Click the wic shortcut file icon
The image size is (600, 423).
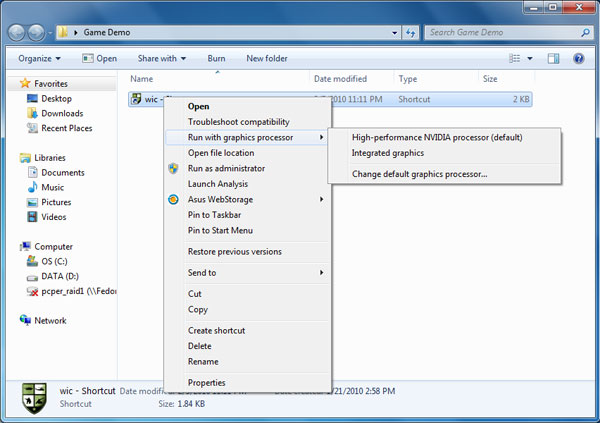coord(136,99)
